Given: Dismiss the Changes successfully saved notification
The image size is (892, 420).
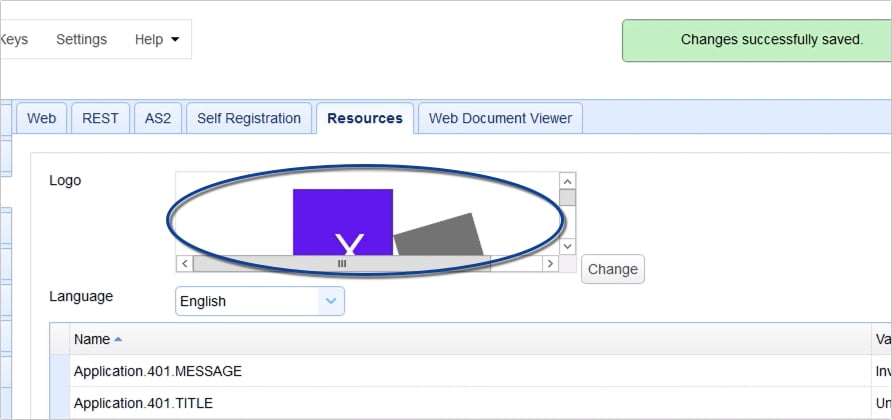Looking at the screenshot, I should click(x=757, y=40).
